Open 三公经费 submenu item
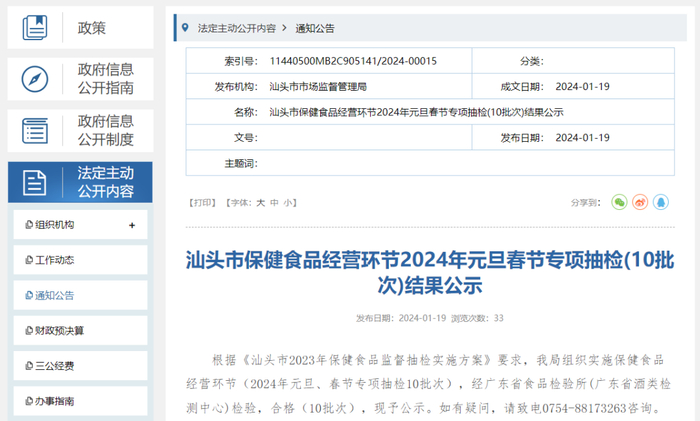 click(x=80, y=366)
